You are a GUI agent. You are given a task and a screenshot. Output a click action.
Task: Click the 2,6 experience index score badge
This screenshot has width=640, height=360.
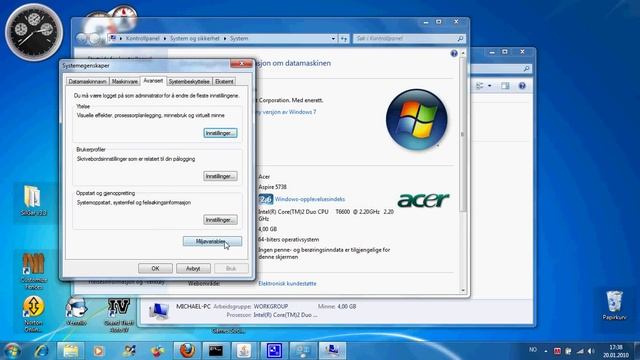click(x=265, y=199)
